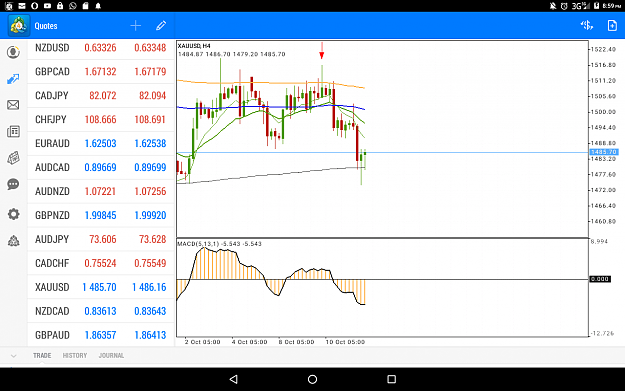Select the NZDCAD quote row
The image size is (625, 391).
[x=101, y=311]
